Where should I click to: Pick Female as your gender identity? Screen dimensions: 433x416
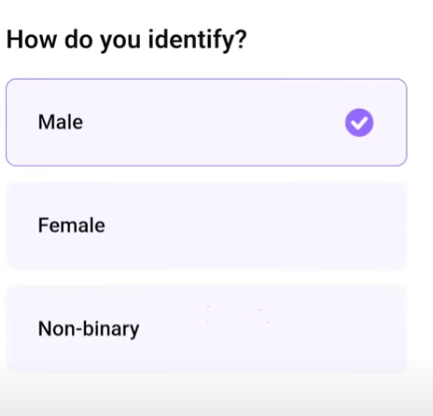pyautogui.click(x=206, y=226)
